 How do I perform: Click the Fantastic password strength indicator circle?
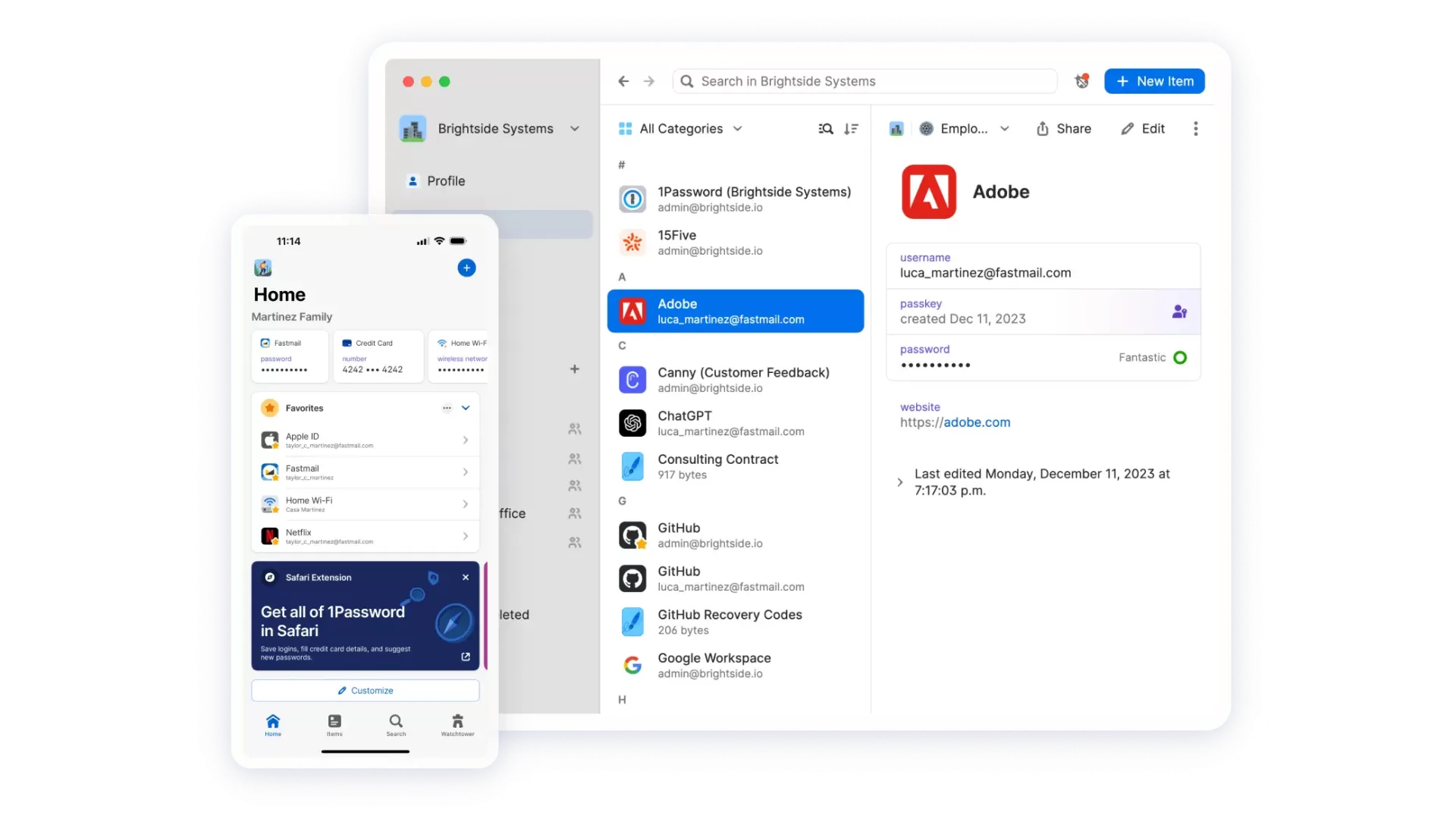1180,358
